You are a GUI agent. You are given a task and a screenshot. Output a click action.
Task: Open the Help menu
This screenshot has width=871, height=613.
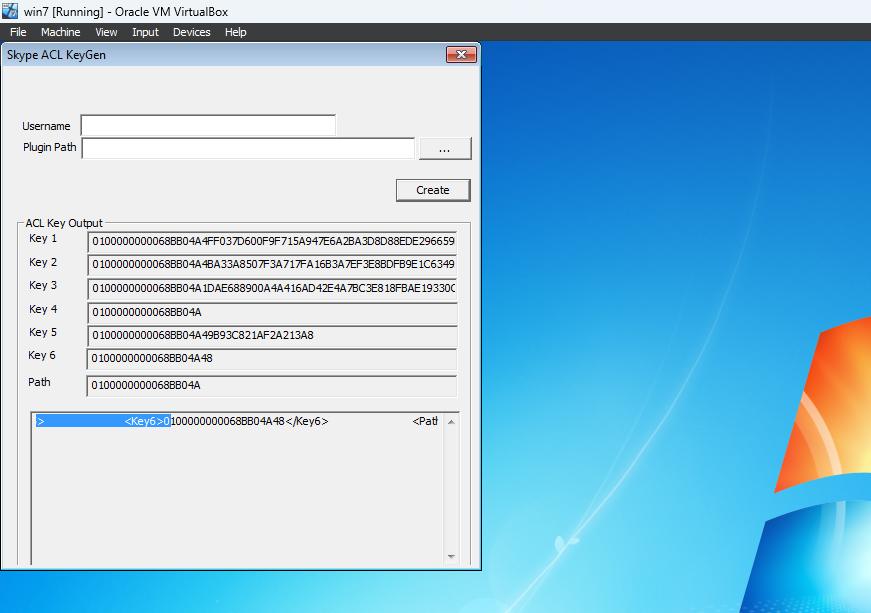pyautogui.click(x=236, y=32)
